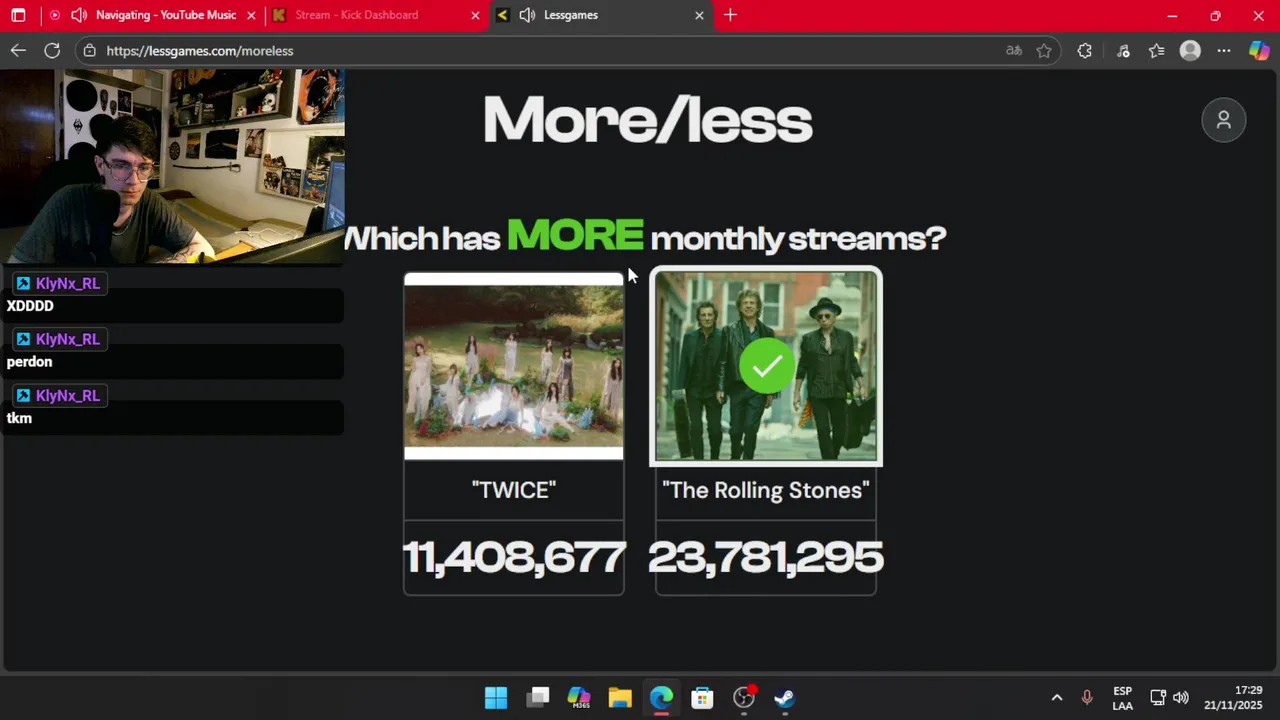The width and height of the screenshot is (1280, 720).
Task: Click the site information lock icon
Action: 90,50
